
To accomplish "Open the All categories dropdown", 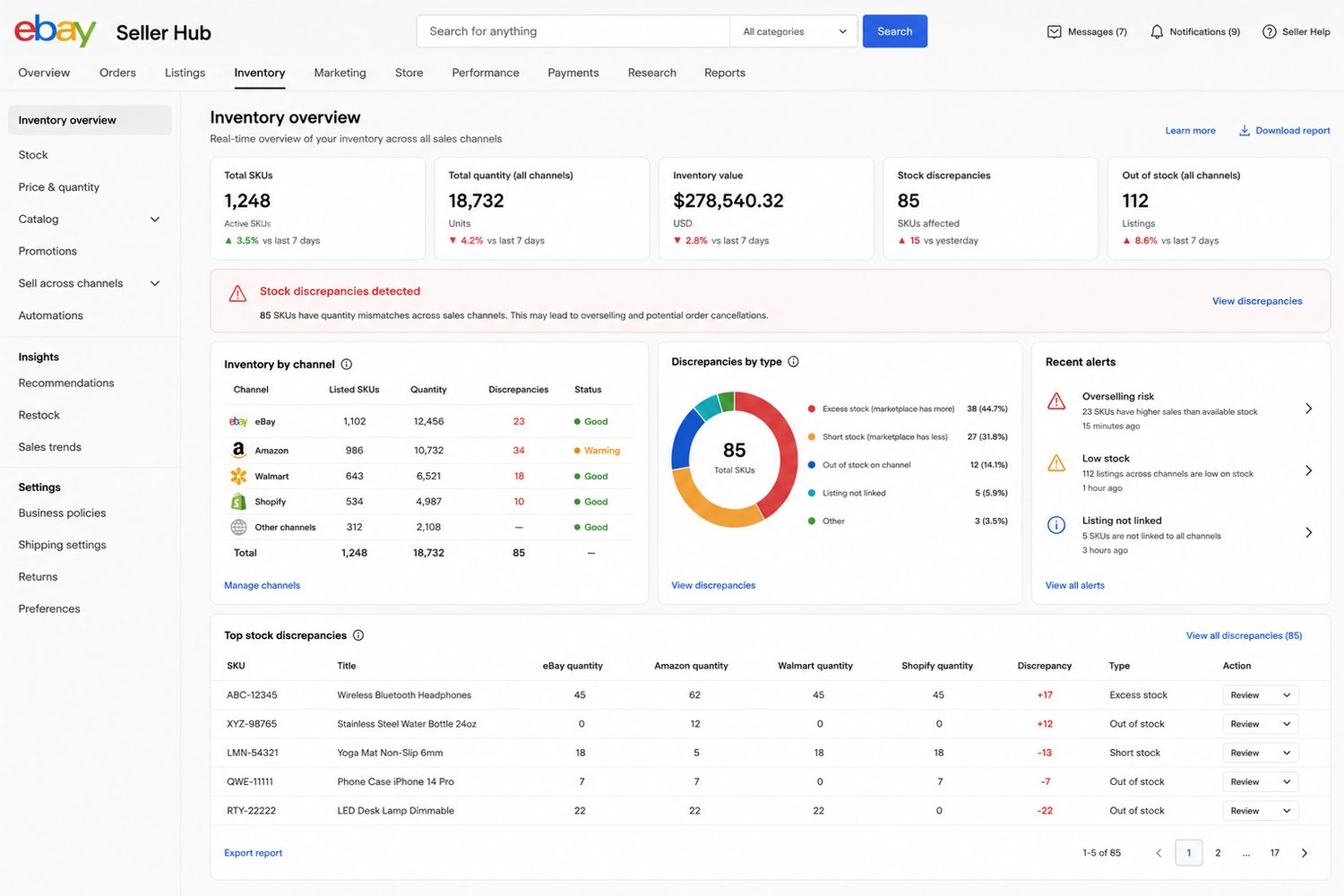I will 794,31.
